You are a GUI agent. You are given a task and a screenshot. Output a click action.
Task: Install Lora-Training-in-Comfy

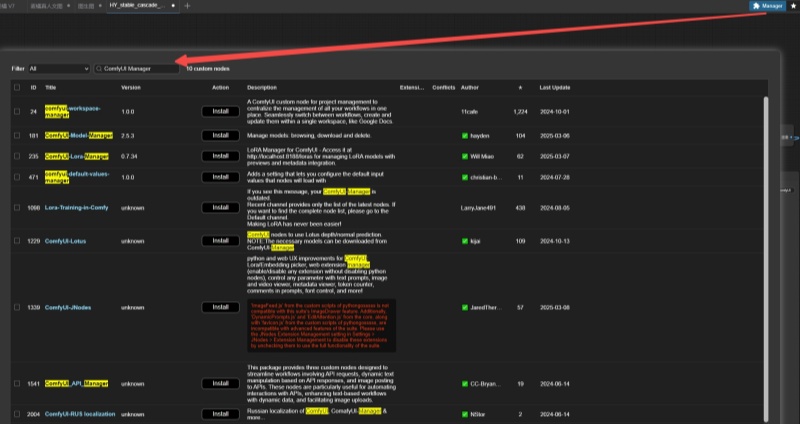point(220,208)
